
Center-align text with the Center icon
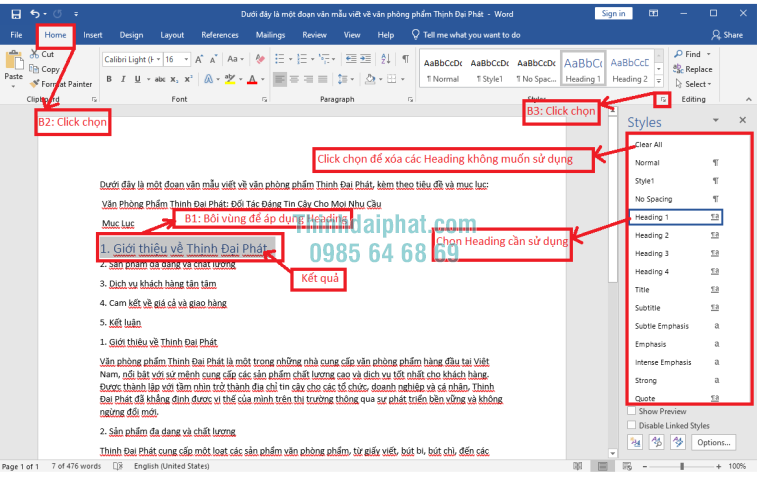tap(294, 79)
